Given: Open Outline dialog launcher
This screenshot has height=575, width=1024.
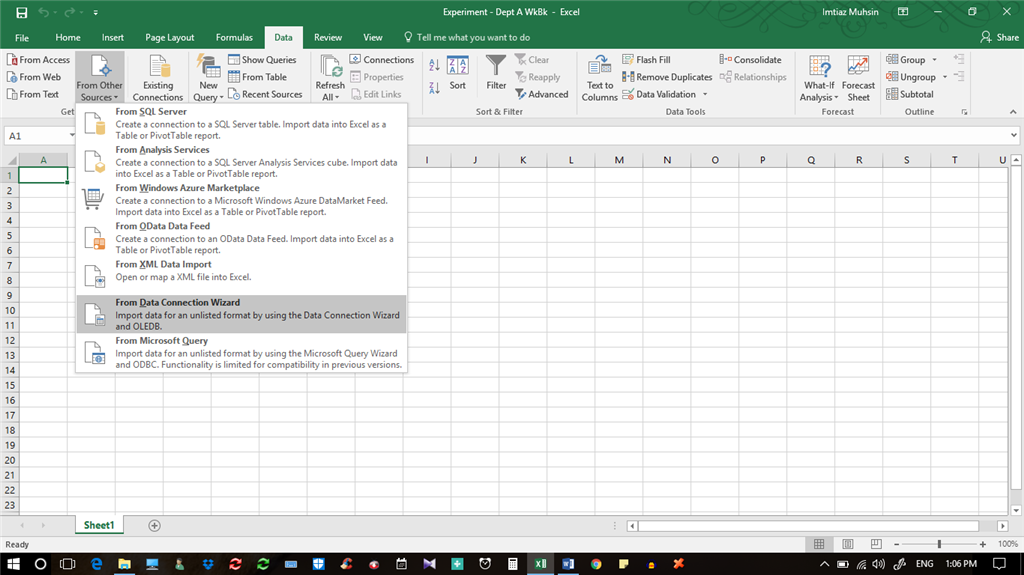Looking at the screenshot, I should 964,112.
